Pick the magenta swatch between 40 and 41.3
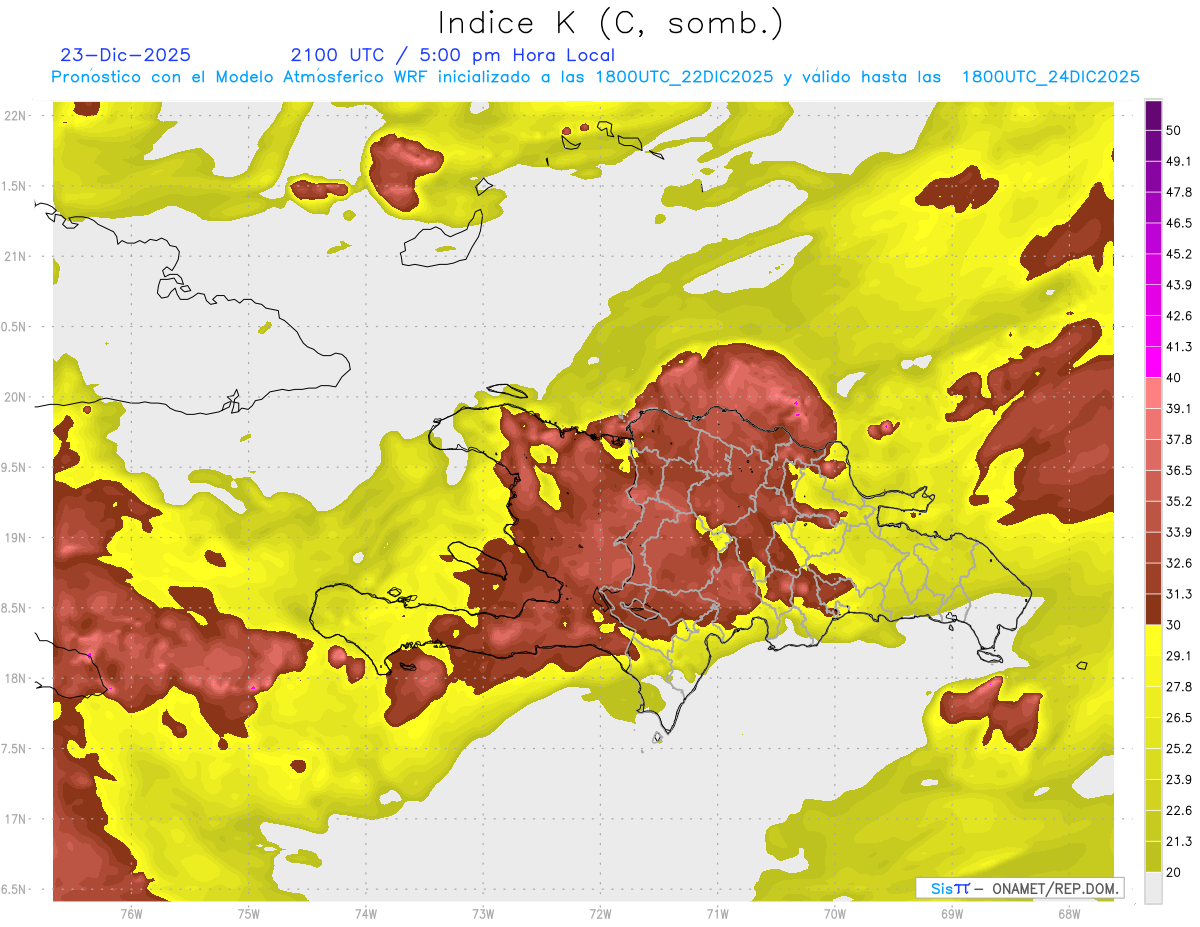1200x927 pixels. click(x=1153, y=362)
